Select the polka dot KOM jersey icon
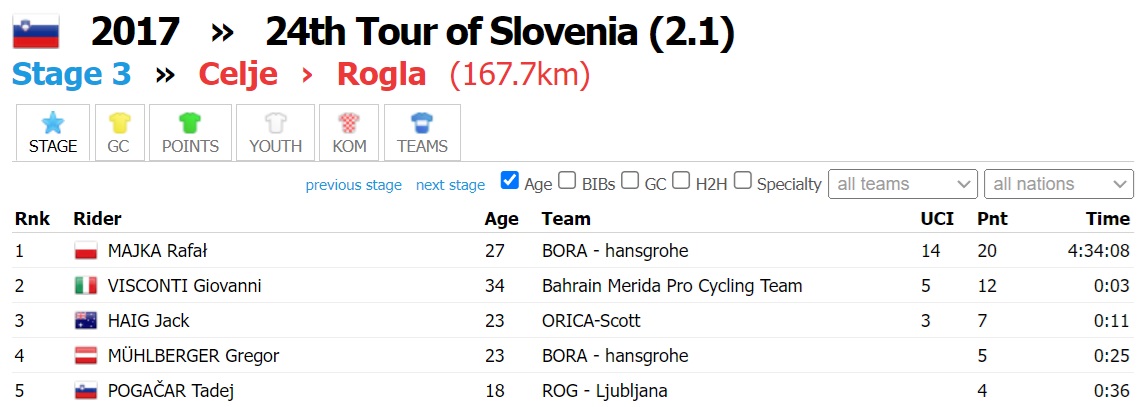Viewport: 1143px width, 407px height. pos(348,123)
